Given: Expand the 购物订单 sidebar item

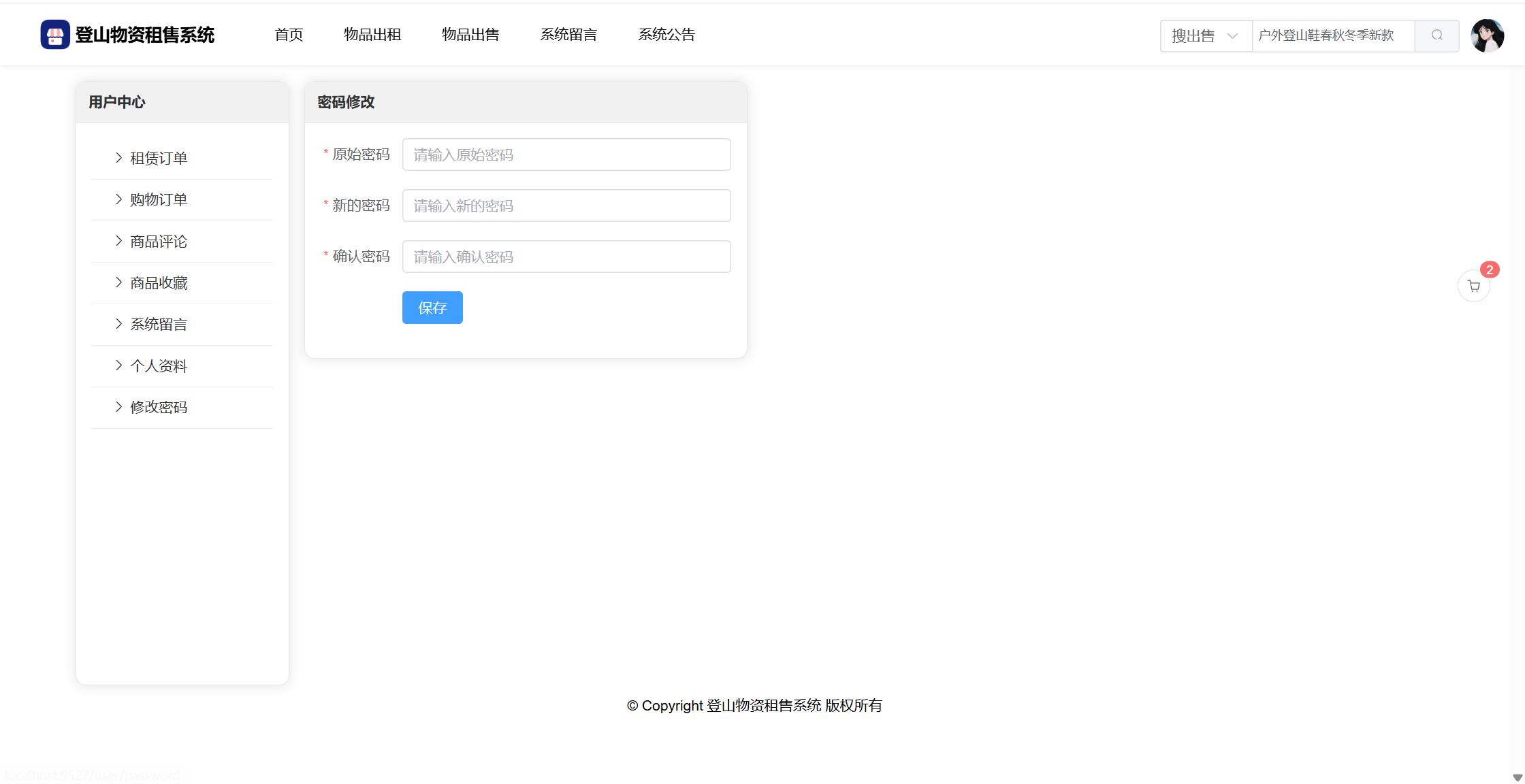Looking at the screenshot, I should 159,199.
